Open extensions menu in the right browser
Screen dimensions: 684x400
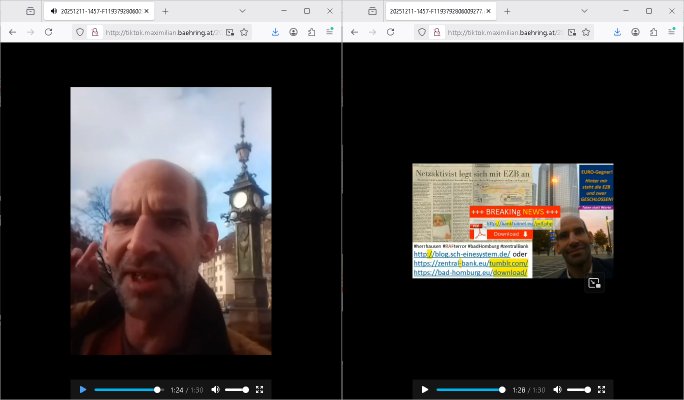click(653, 32)
